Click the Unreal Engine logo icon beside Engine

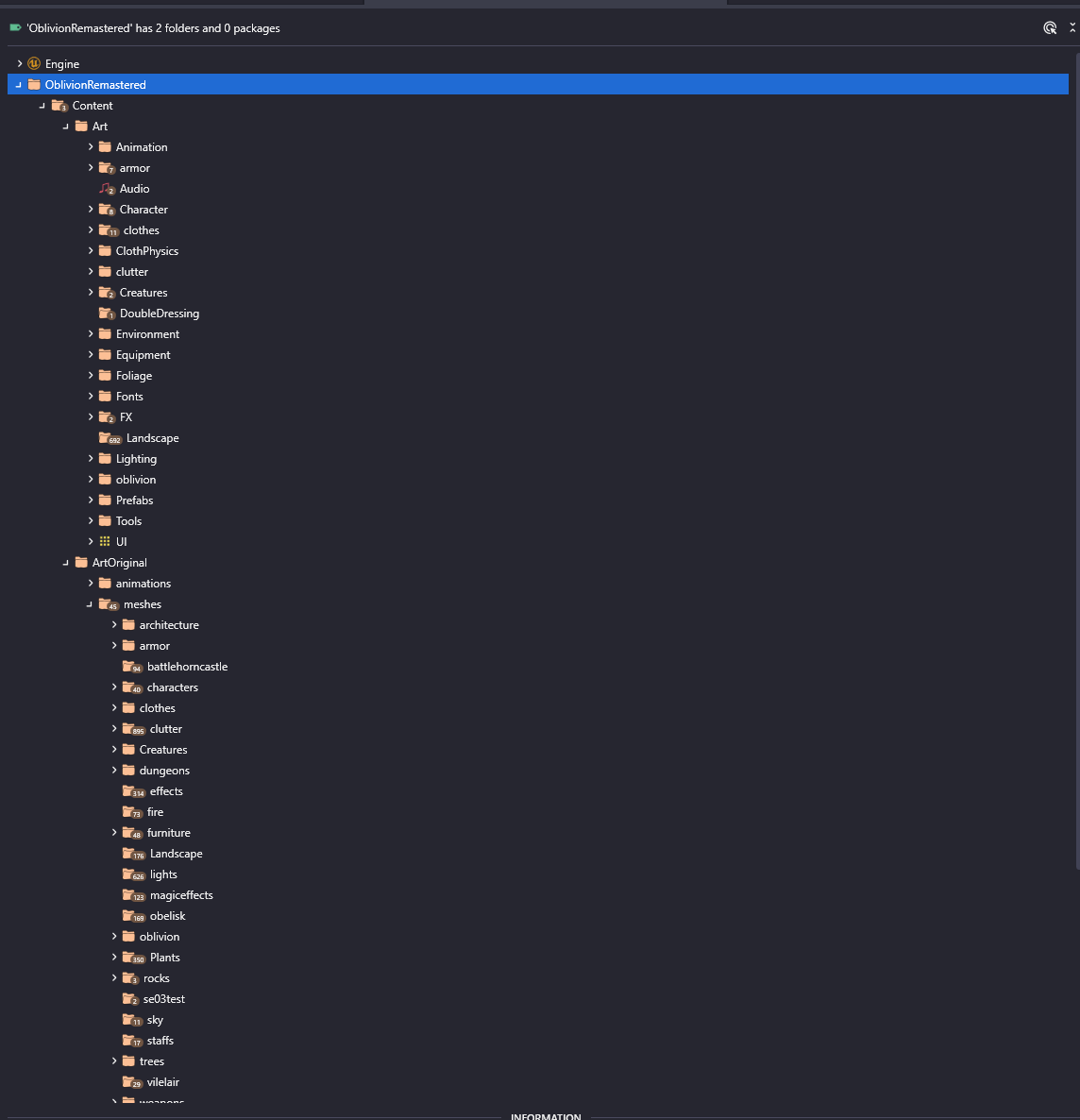coord(34,63)
